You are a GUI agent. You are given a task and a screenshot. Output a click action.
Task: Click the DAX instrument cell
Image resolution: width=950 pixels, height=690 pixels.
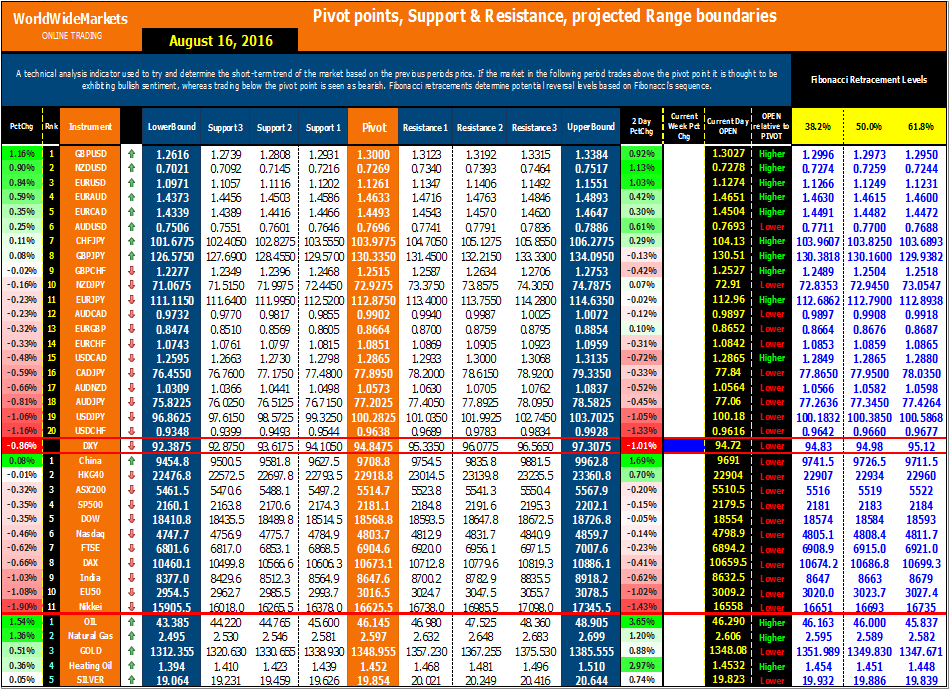[90, 563]
